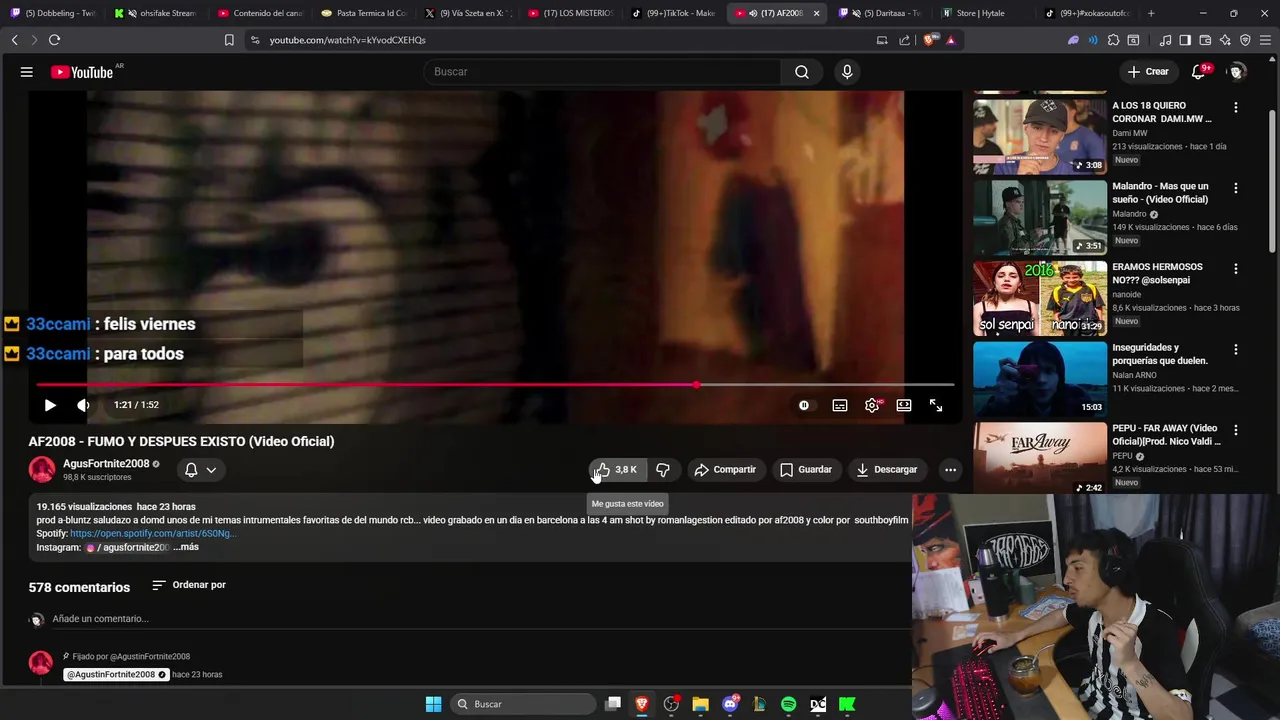Go to YouTube home via logo
This screenshot has width=1280, height=720.
click(x=82, y=72)
